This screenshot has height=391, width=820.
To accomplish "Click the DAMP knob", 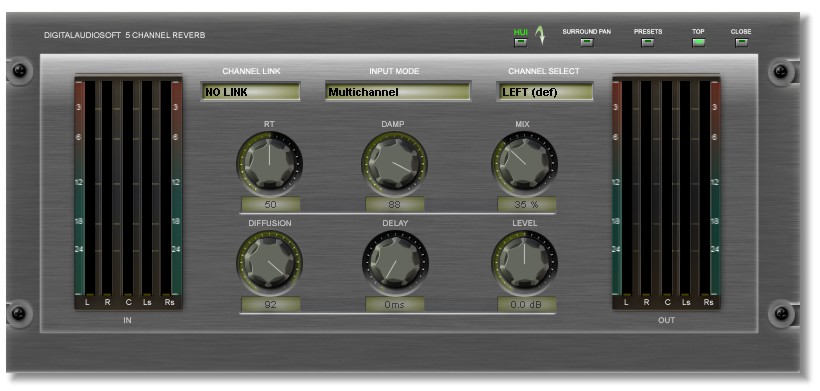I will (x=394, y=164).
